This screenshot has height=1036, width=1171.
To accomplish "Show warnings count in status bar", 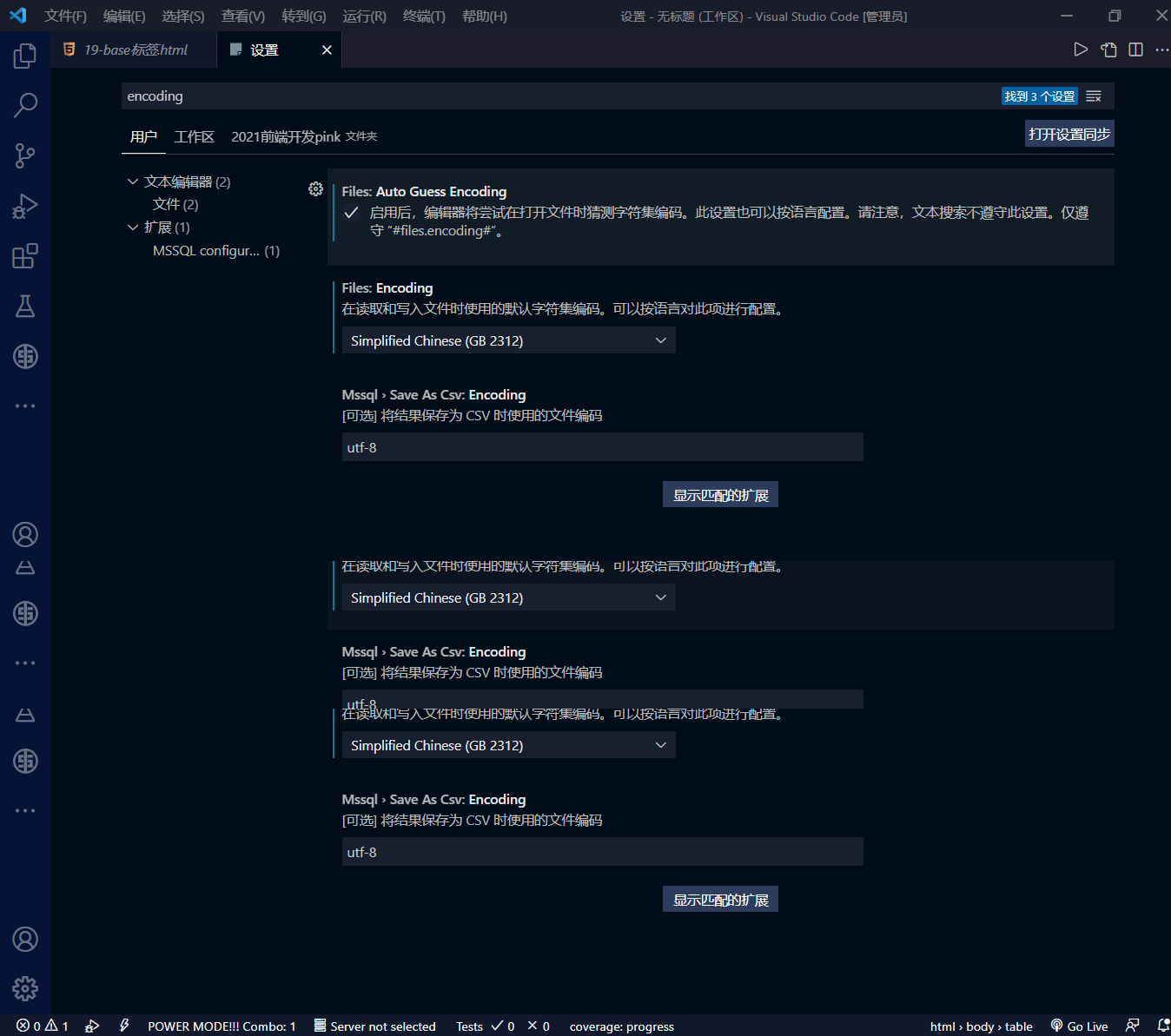I will 56,1026.
